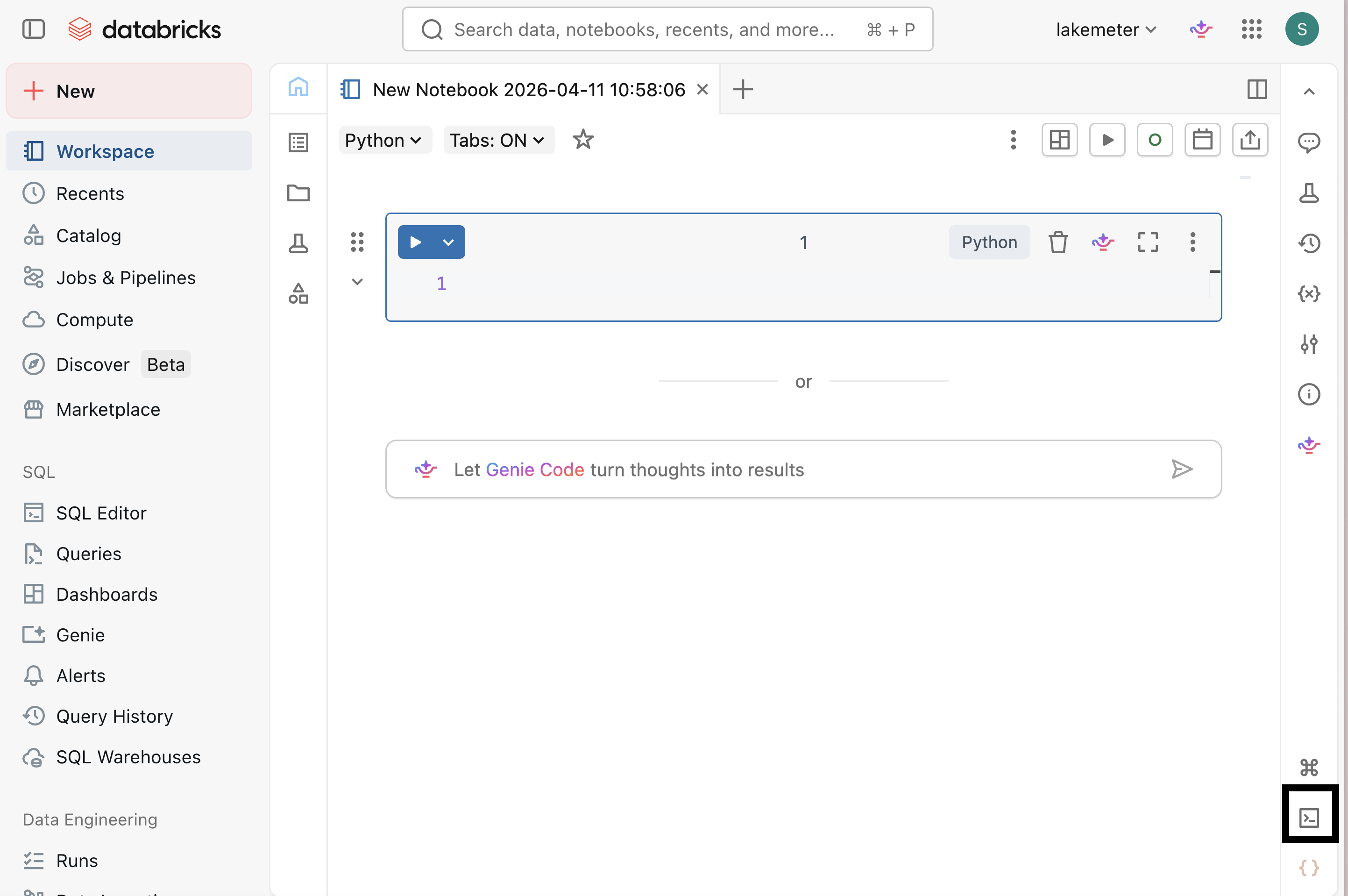Click the share notebook icon
Screen dimensions: 1348x896
[x=1250, y=140]
